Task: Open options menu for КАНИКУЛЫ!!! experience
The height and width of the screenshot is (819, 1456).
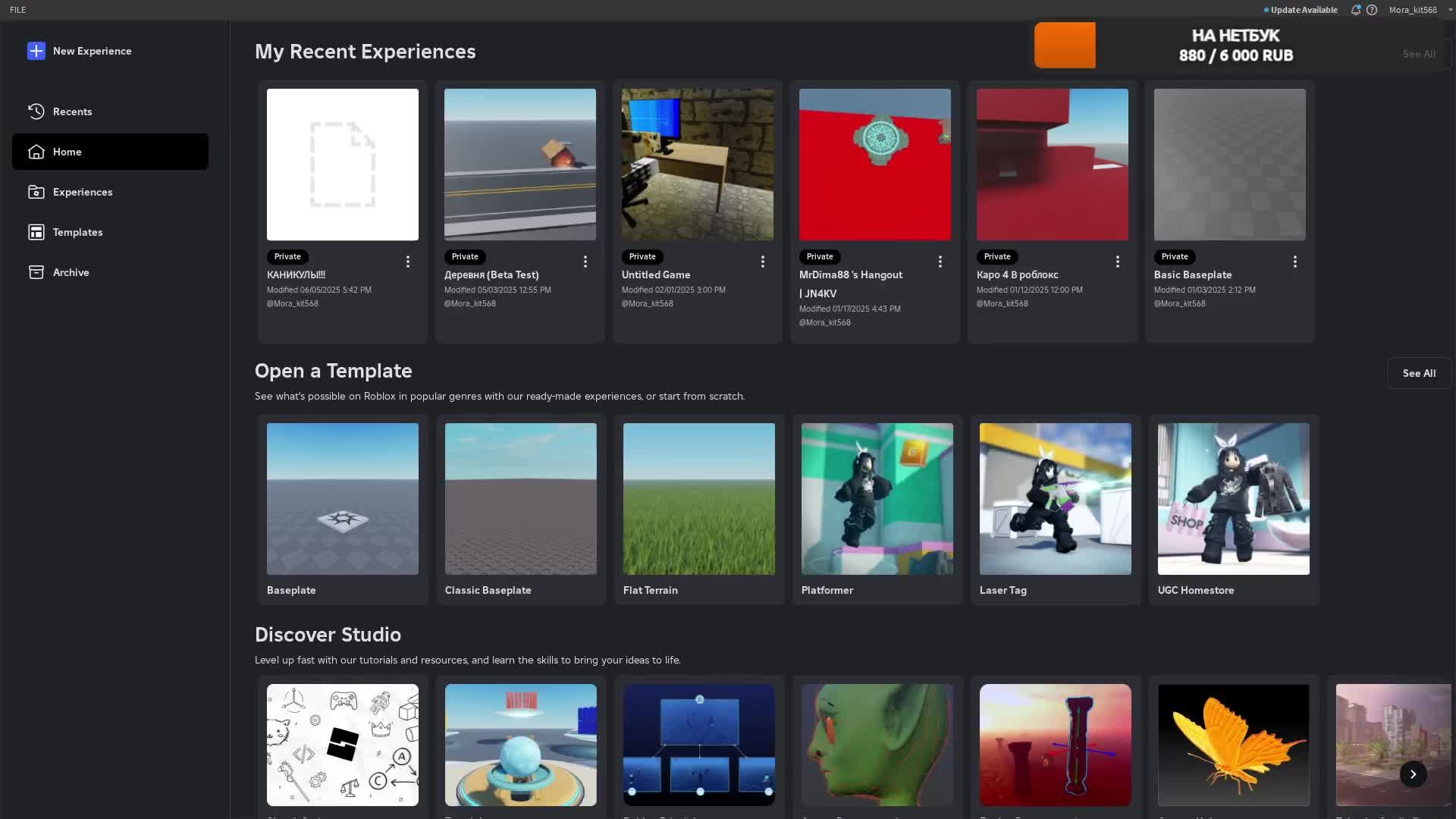Action: pos(408,262)
